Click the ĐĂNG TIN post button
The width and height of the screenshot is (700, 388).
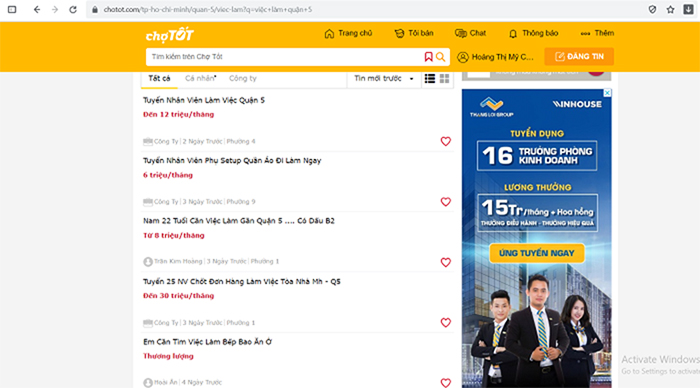click(x=579, y=57)
